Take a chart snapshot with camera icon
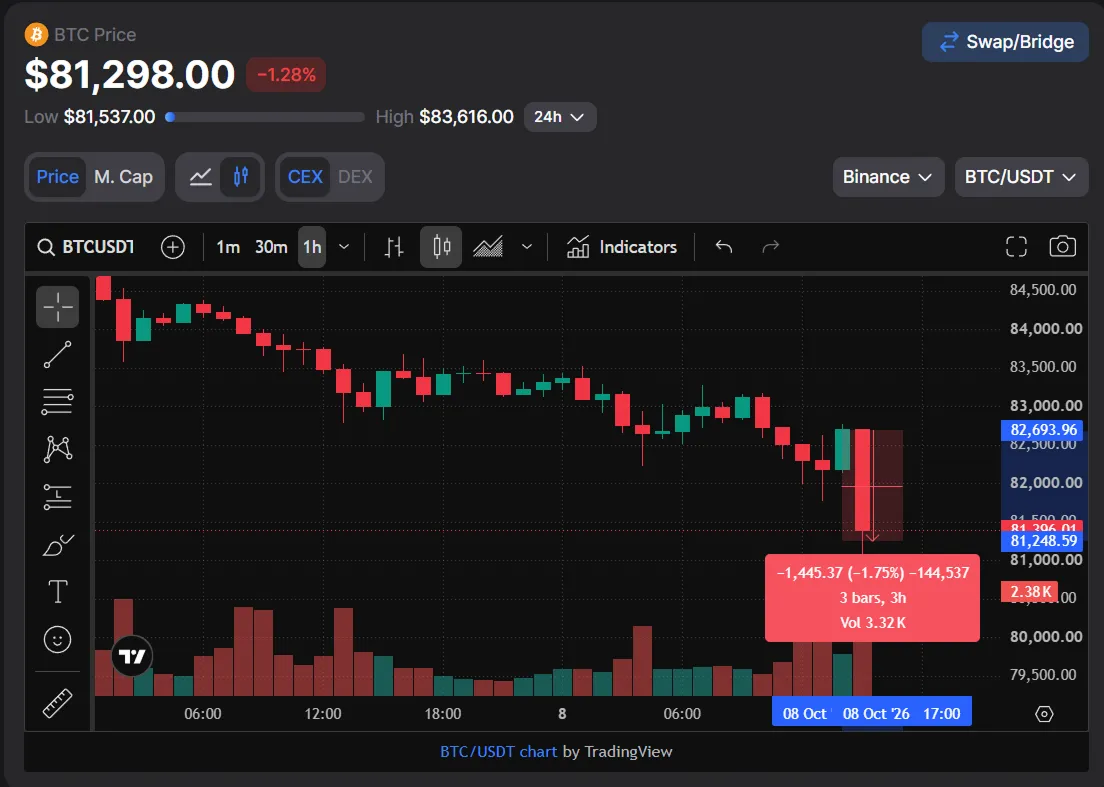Viewport: 1104px width, 787px height. [x=1062, y=247]
